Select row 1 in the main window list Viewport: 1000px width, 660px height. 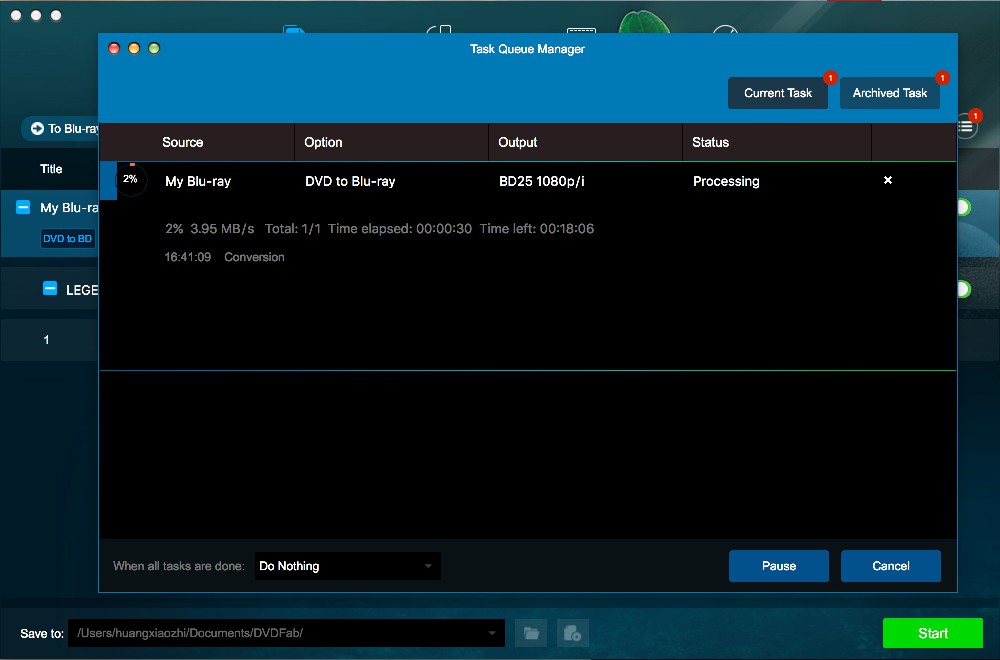(49, 340)
